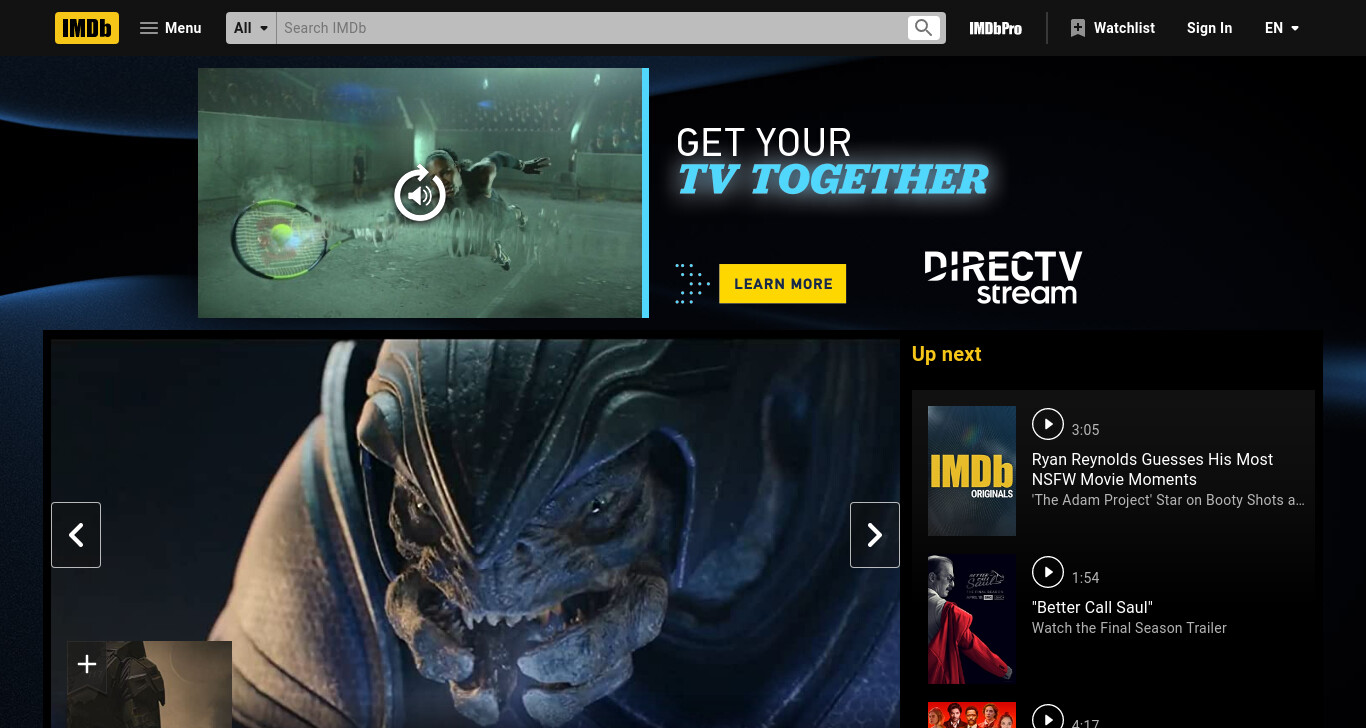This screenshot has width=1366, height=728.
Task: Click 'The Adam Project' Star subtitle text
Action: pos(1168,500)
